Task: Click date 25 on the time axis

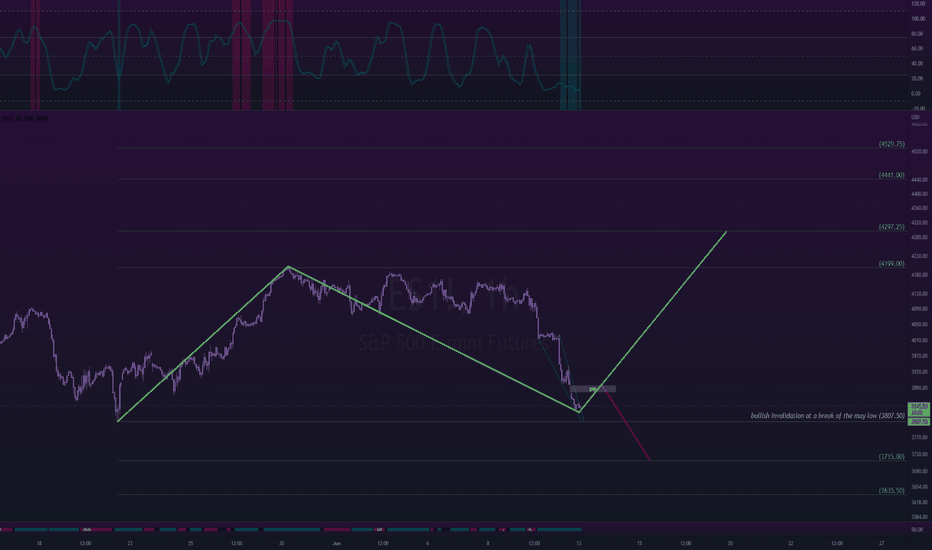Action: tap(190, 543)
